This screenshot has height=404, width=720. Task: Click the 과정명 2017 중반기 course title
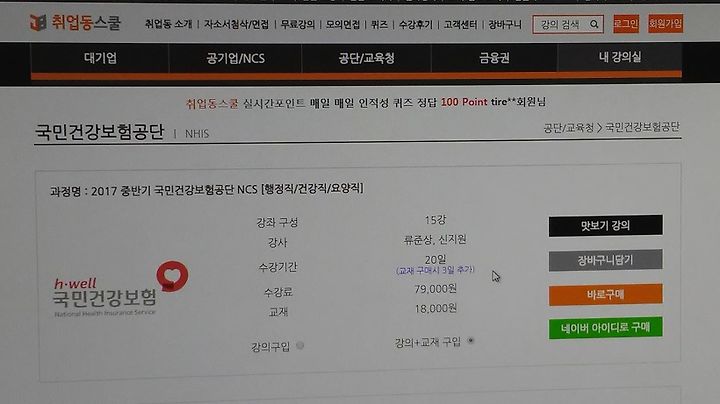207,189
